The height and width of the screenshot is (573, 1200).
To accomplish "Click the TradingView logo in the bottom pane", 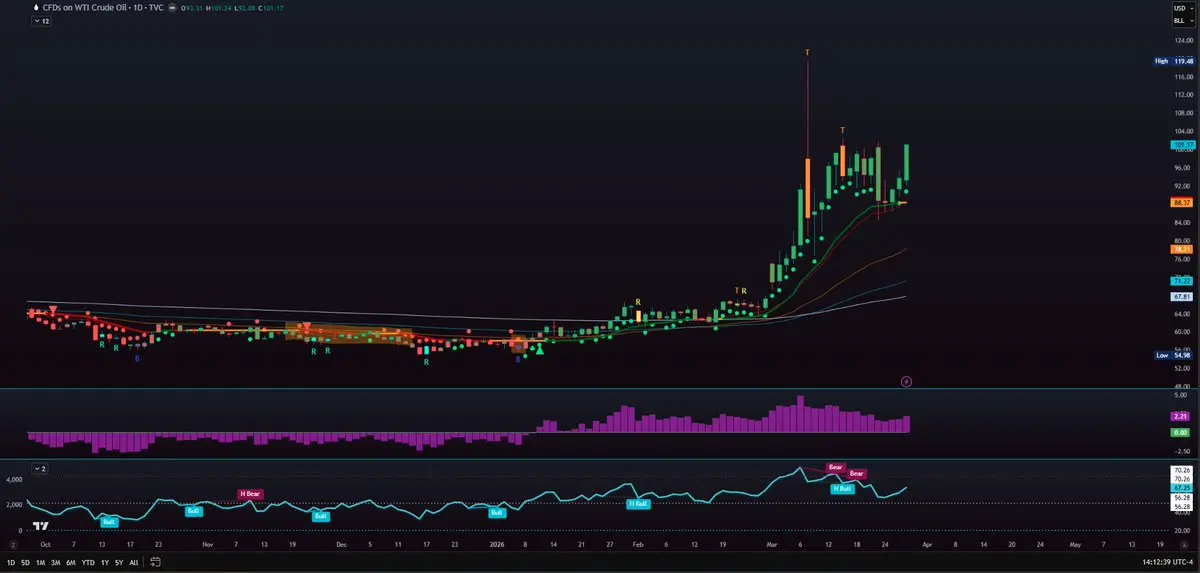I will tap(41, 525).
